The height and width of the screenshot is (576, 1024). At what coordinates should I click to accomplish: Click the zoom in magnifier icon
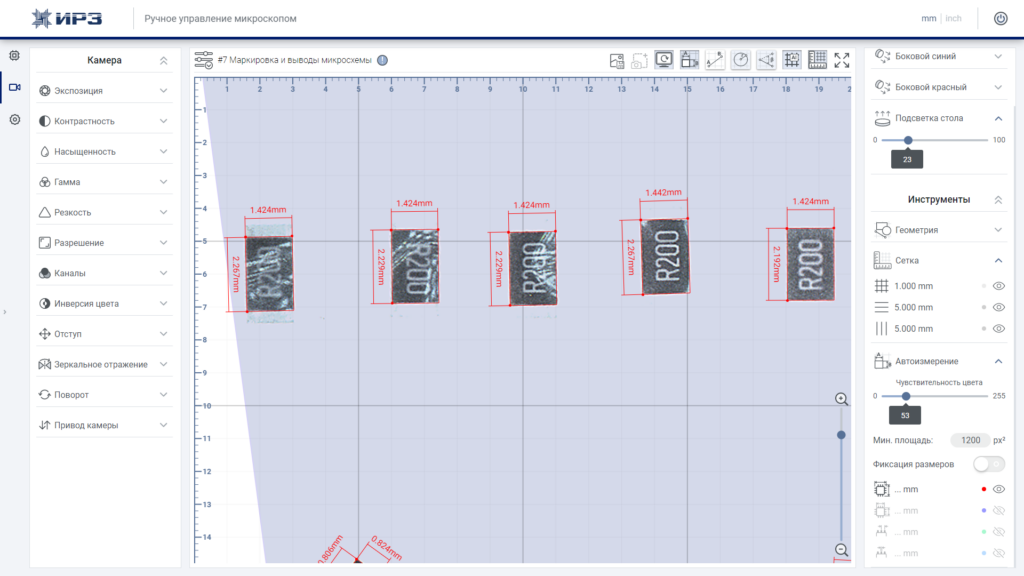point(841,399)
